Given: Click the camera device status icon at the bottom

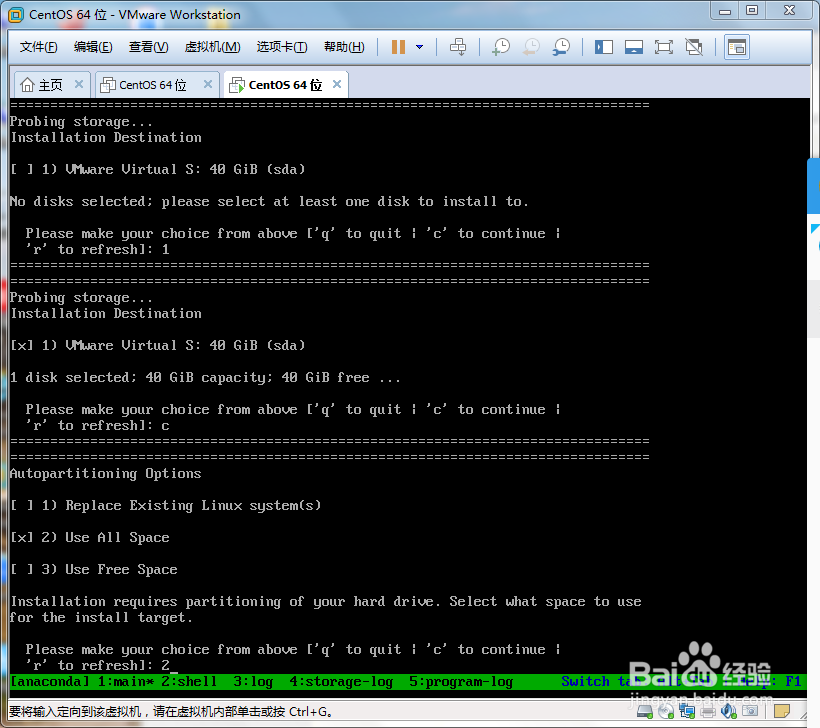Looking at the screenshot, I should [750, 711].
